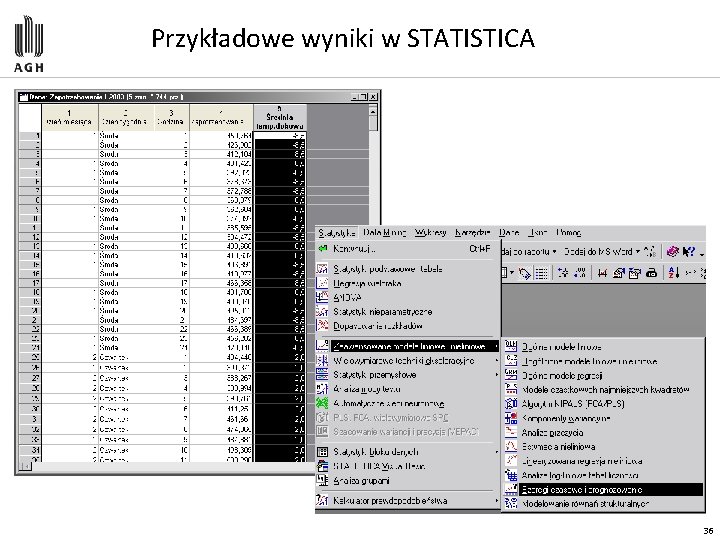Select row header 12 in spreadsheet
Screen dimensions: 720x540
click(x=30, y=237)
